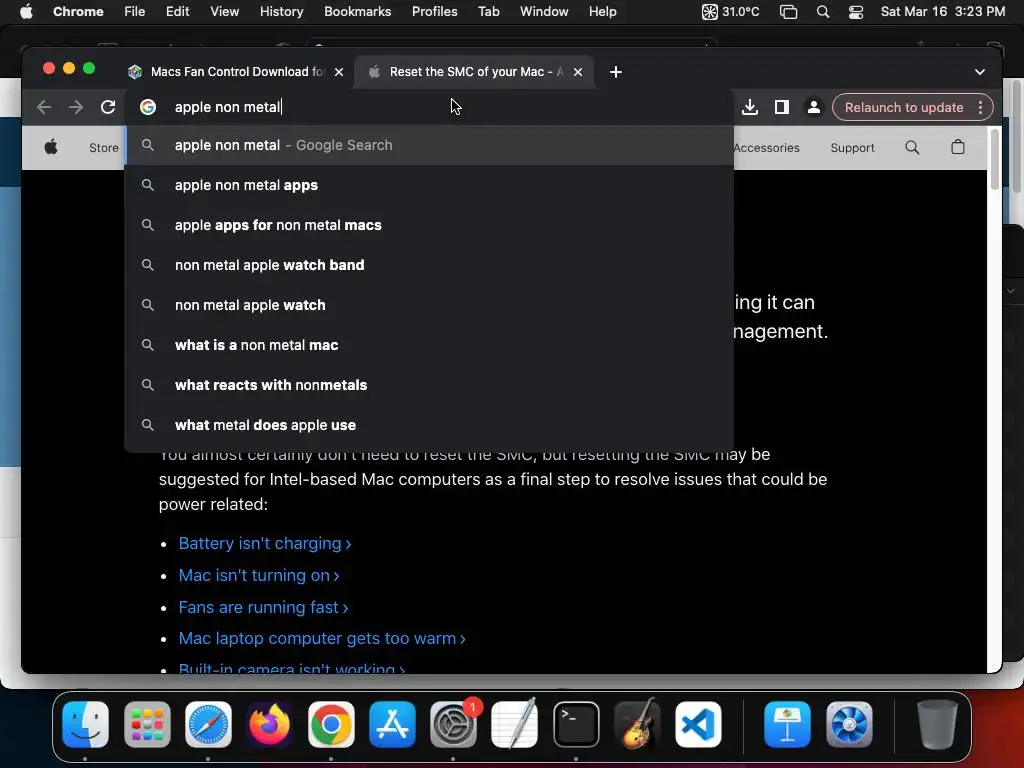Open 'Battery isn't charging' link
This screenshot has height=768, width=1024.
pyautogui.click(x=264, y=543)
